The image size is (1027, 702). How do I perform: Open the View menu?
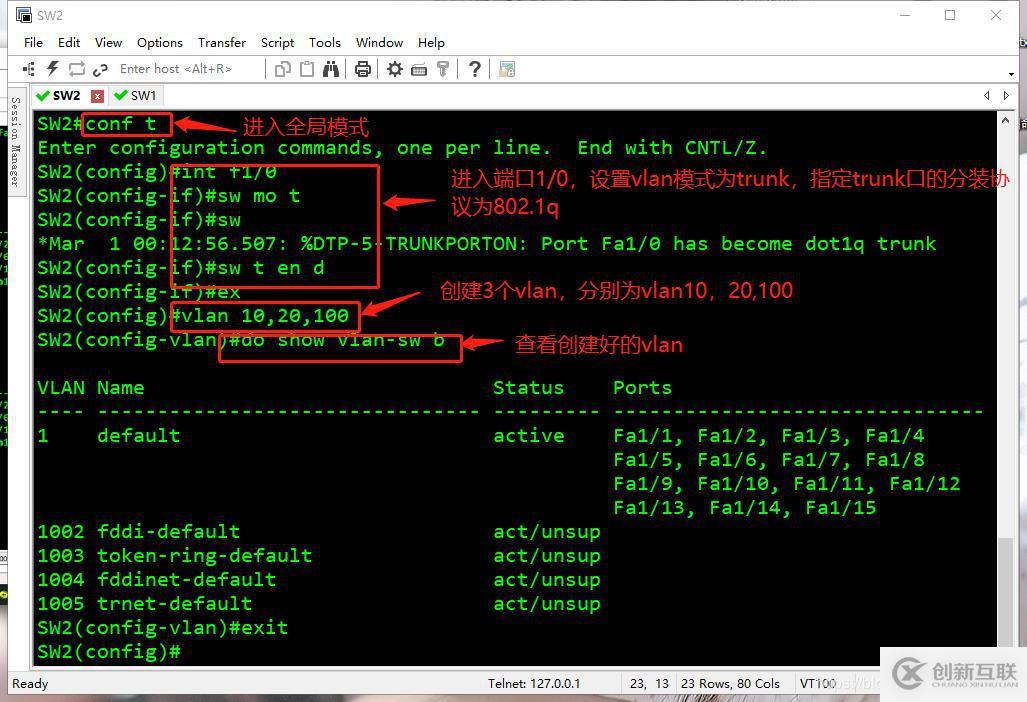108,43
